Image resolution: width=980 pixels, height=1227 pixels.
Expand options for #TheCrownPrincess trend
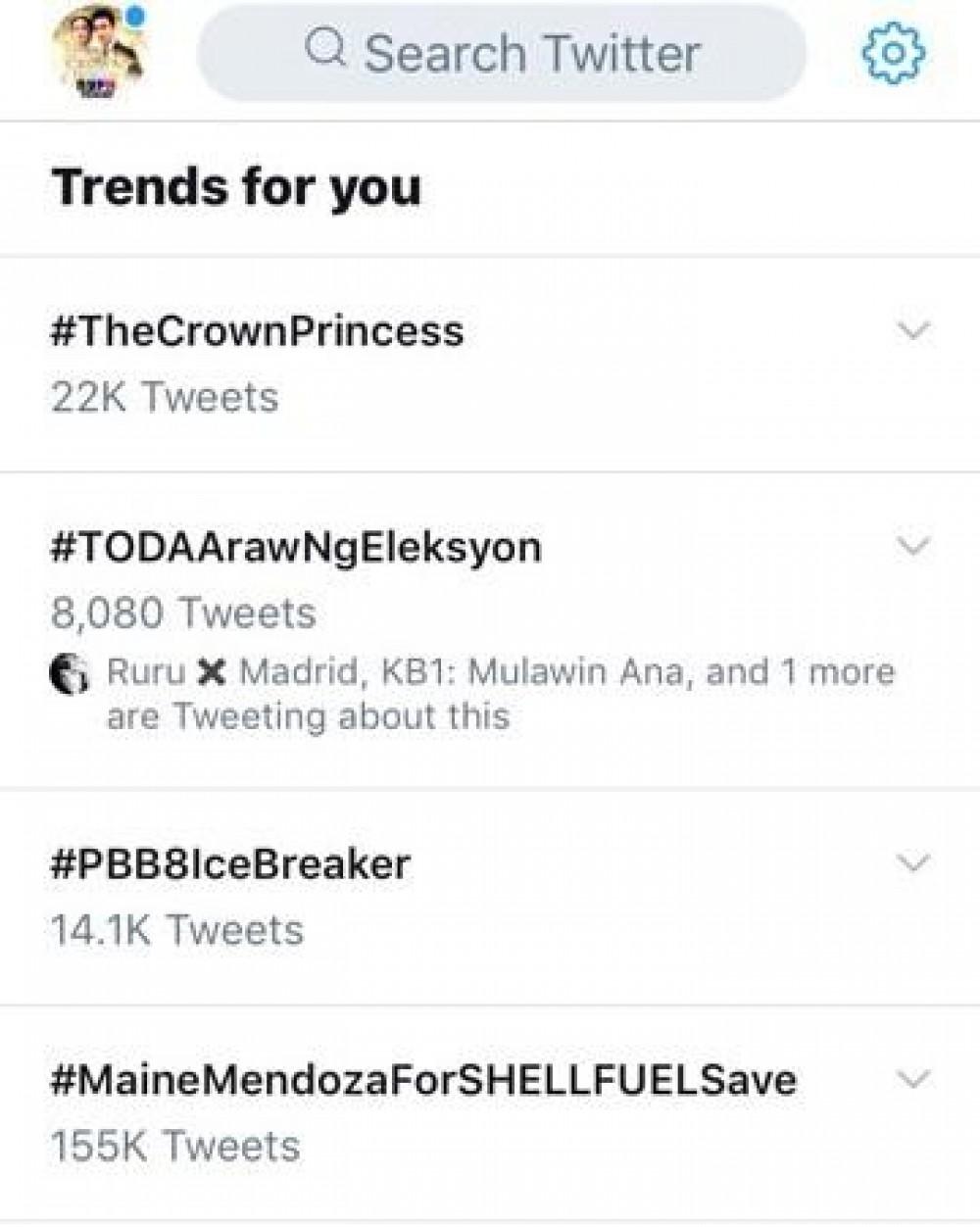pos(913,331)
